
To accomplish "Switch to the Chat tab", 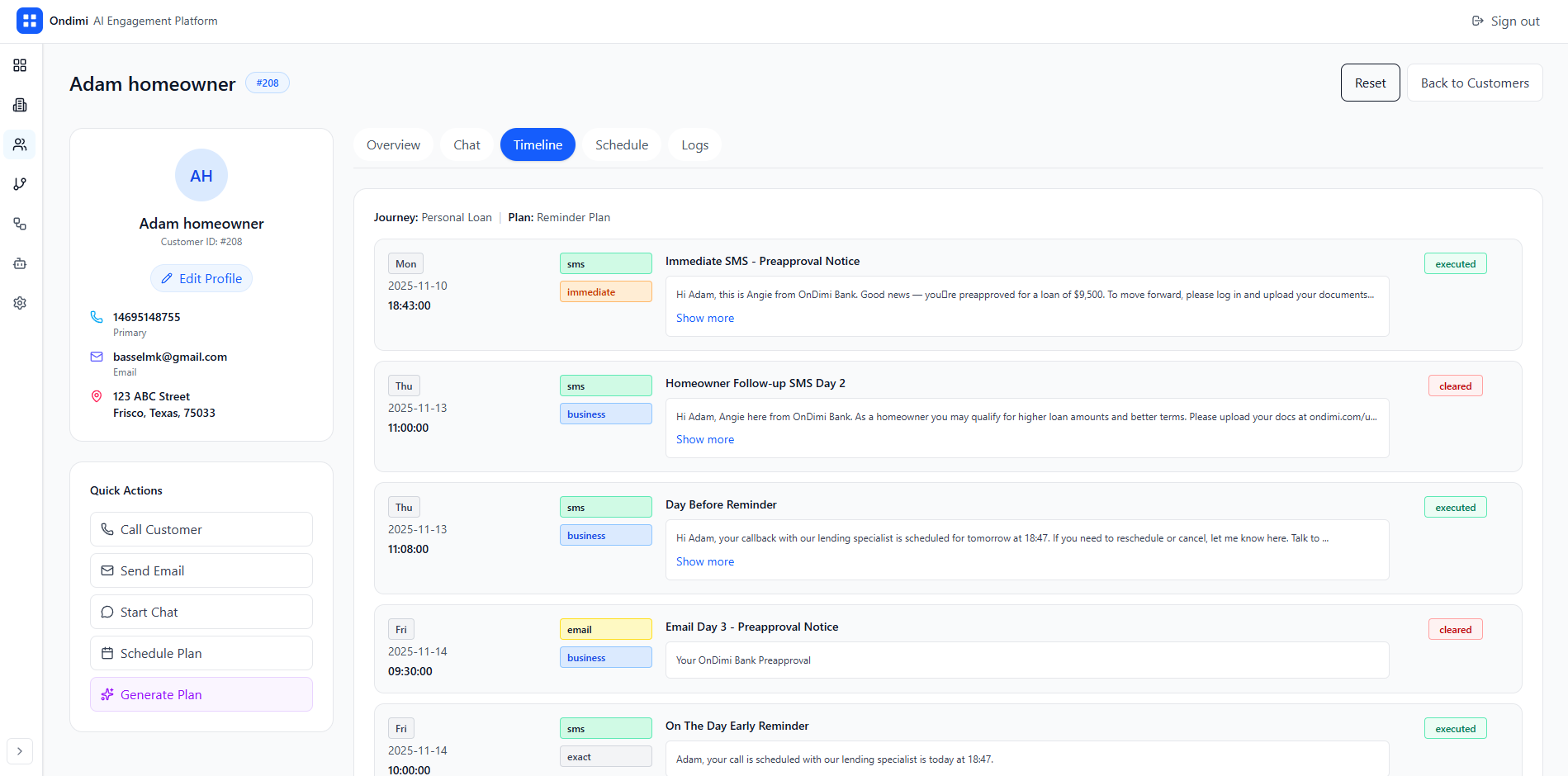I will click(x=467, y=144).
